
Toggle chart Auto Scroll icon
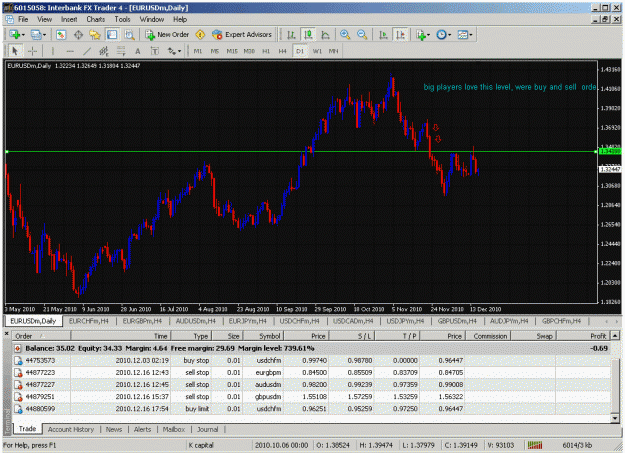(383, 35)
